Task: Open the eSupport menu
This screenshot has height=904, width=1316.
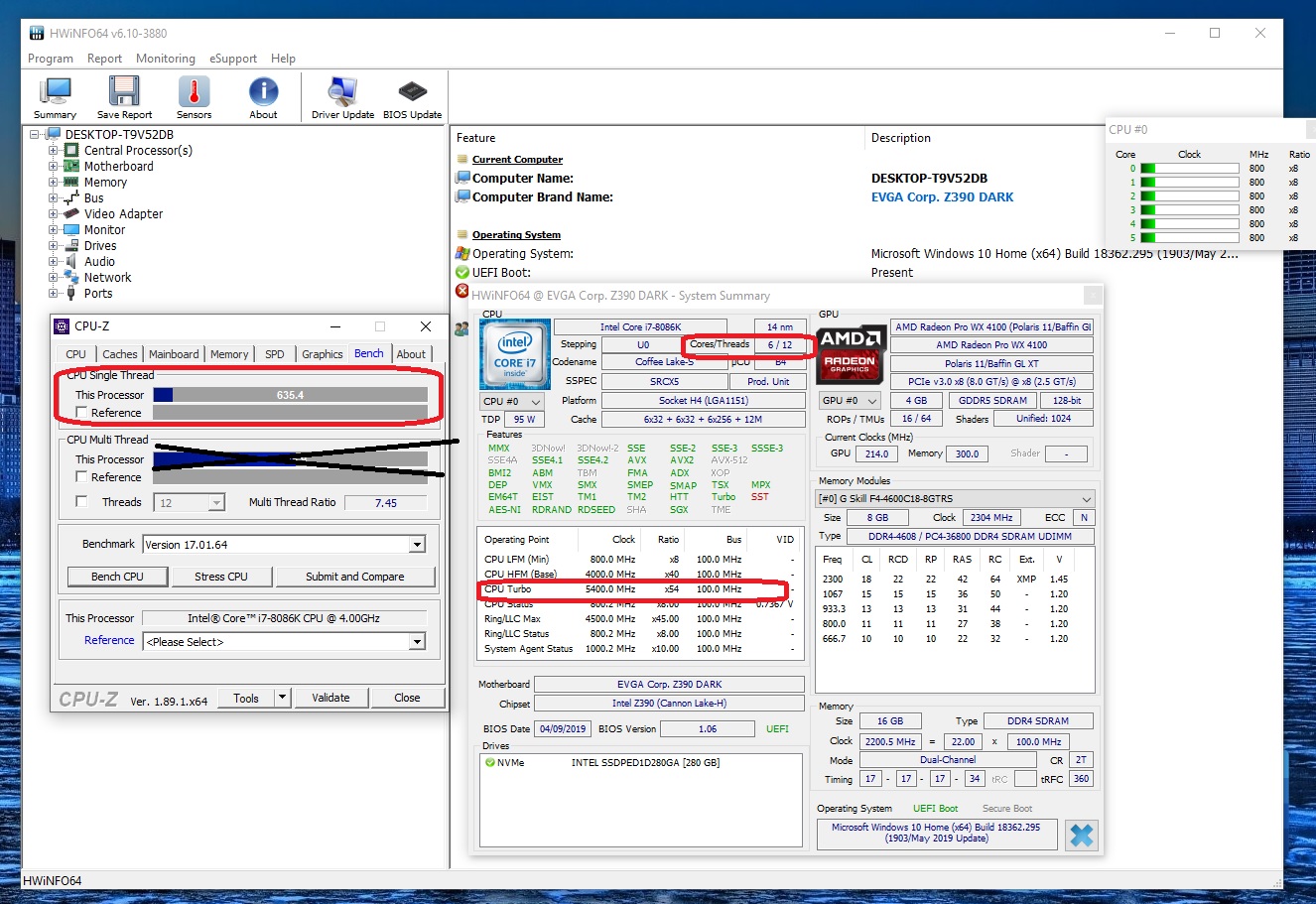Action: pyautogui.click(x=233, y=59)
